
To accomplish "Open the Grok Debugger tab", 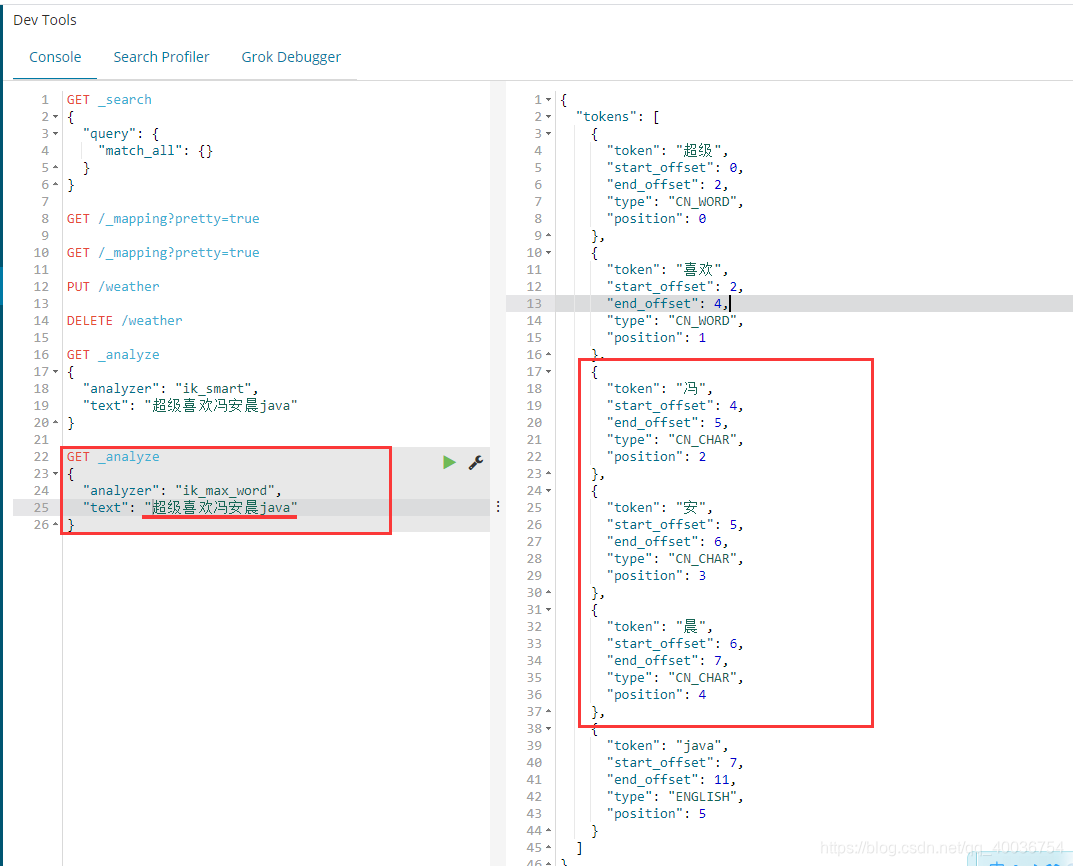I will [291, 57].
